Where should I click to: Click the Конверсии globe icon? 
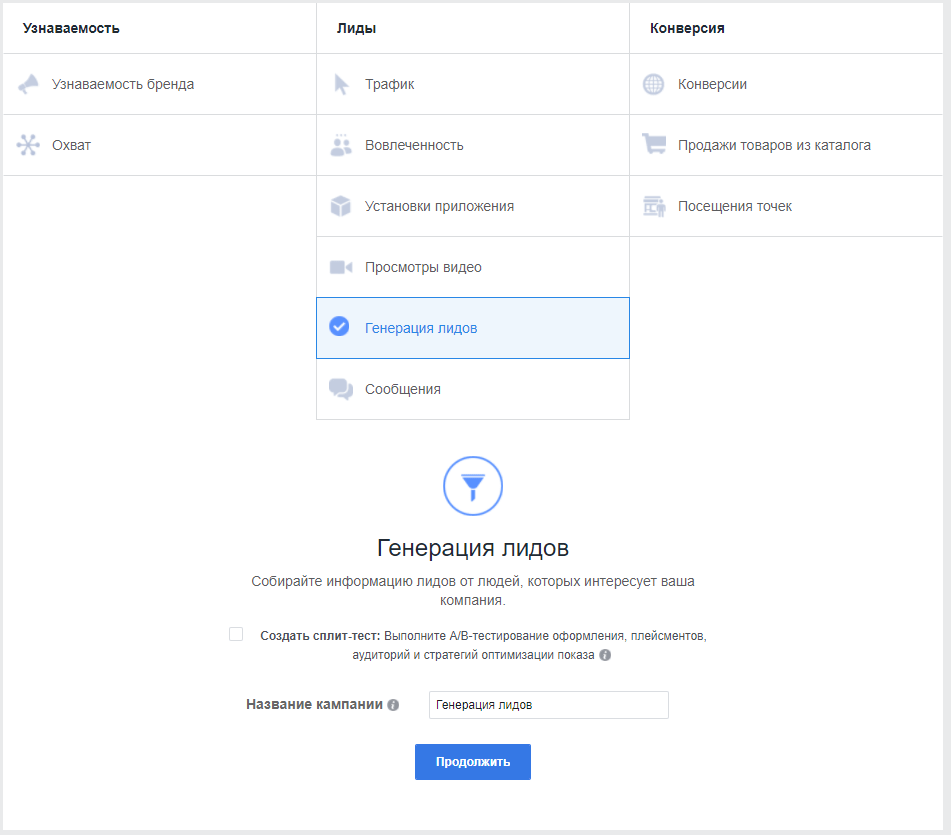(x=654, y=83)
